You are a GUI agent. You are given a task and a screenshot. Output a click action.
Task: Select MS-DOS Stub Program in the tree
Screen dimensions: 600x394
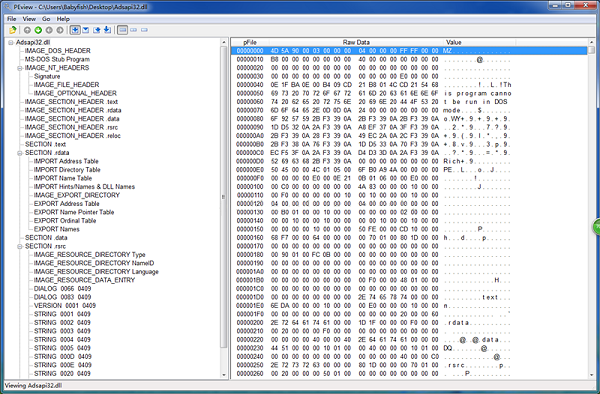57,59
